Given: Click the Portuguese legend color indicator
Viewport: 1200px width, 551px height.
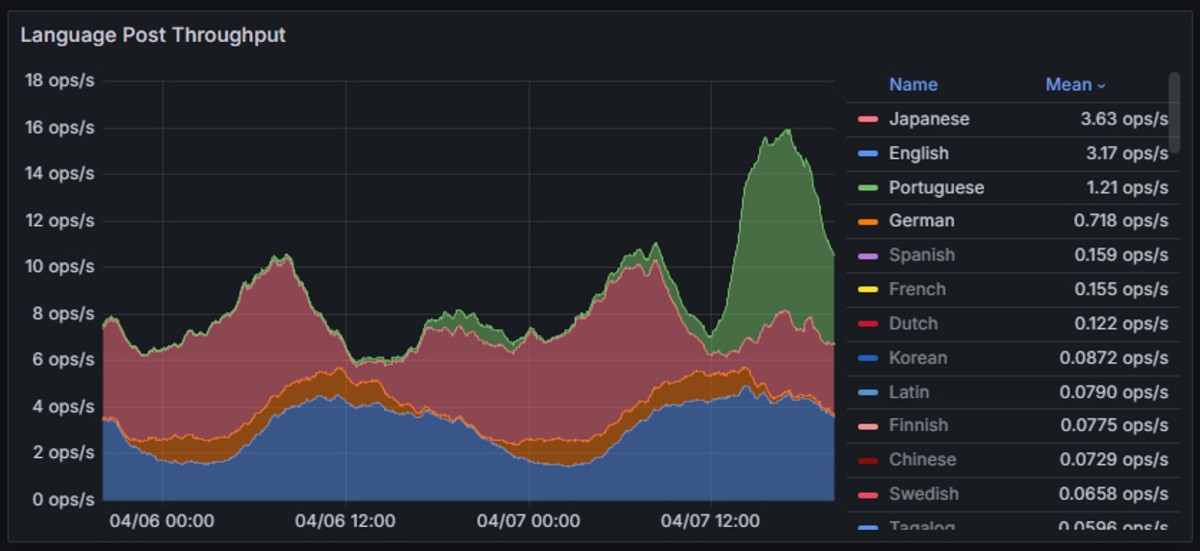Looking at the screenshot, I should tap(867, 188).
